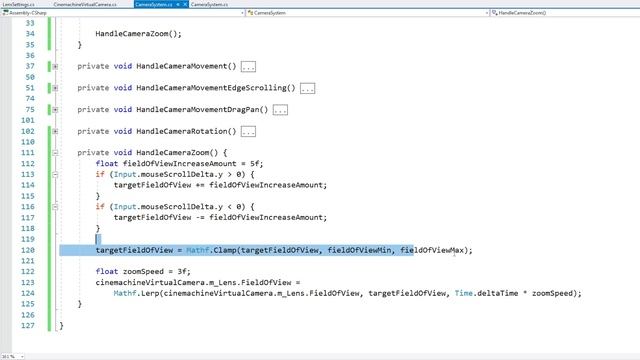The width and height of the screenshot is (640, 360).
Task: Open the CinemachineVirtualCamera.cs tab
Action: (85, 4)
